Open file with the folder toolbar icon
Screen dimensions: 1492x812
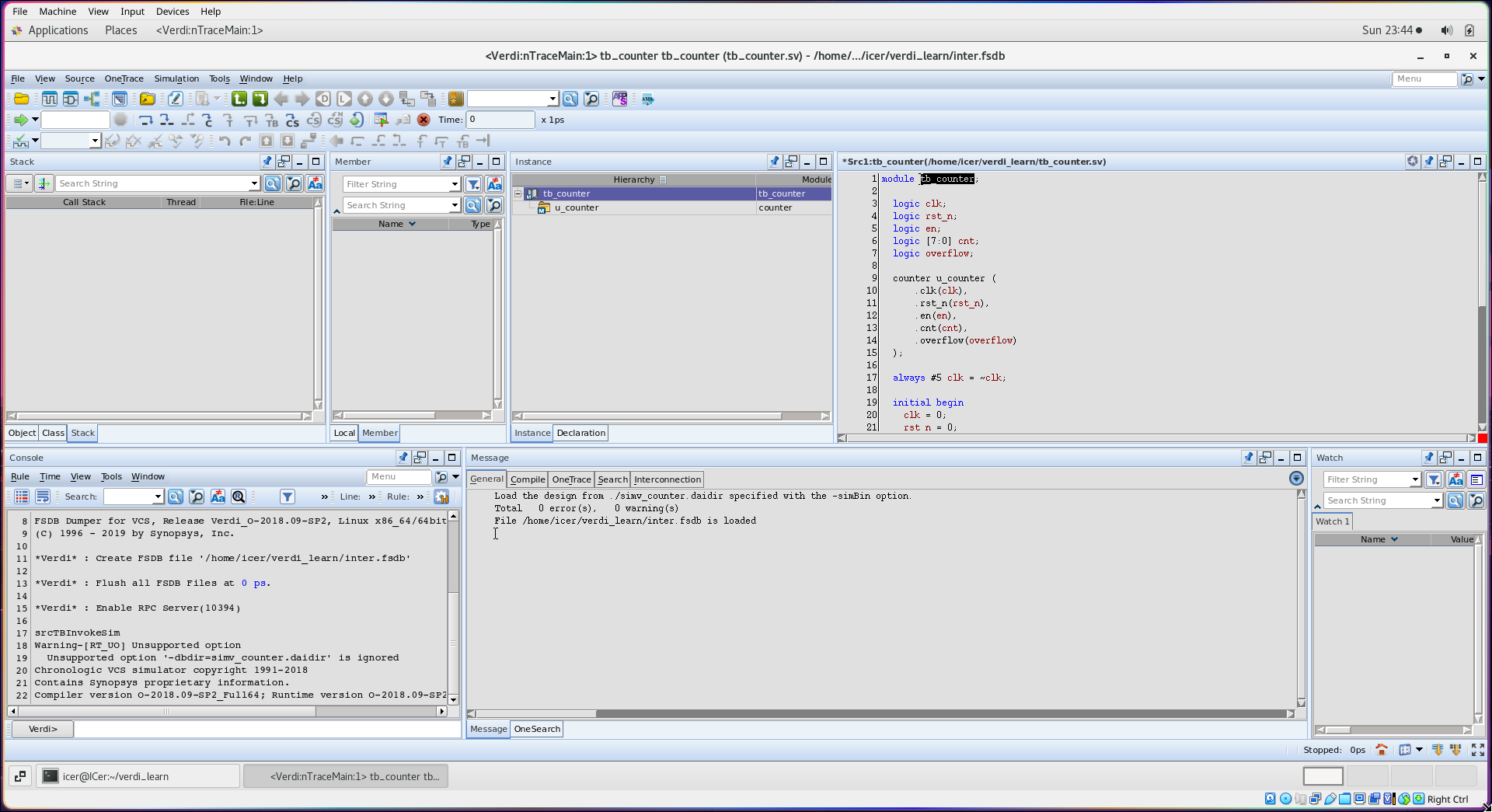(22, 99)
